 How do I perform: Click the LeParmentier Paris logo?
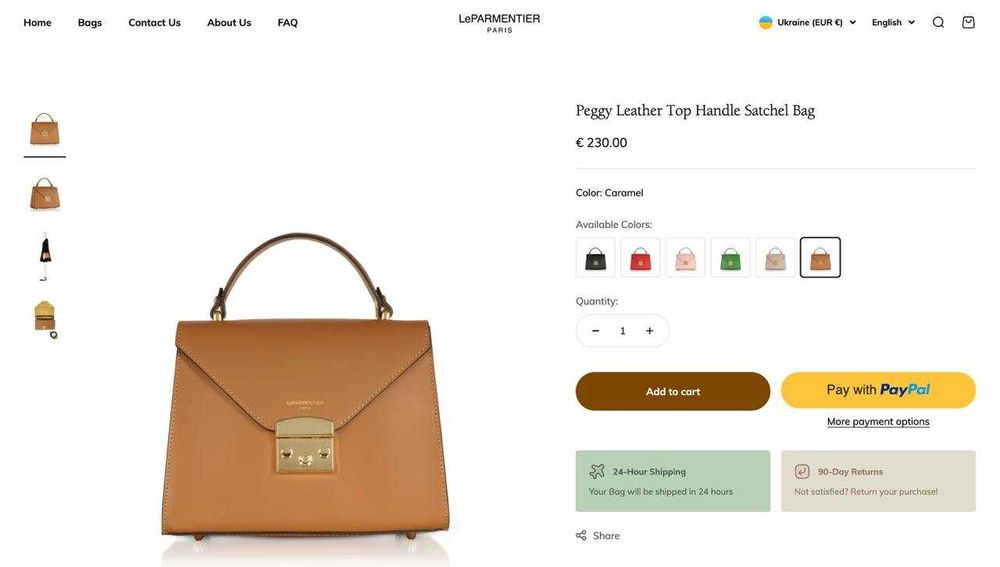point(499,23)
